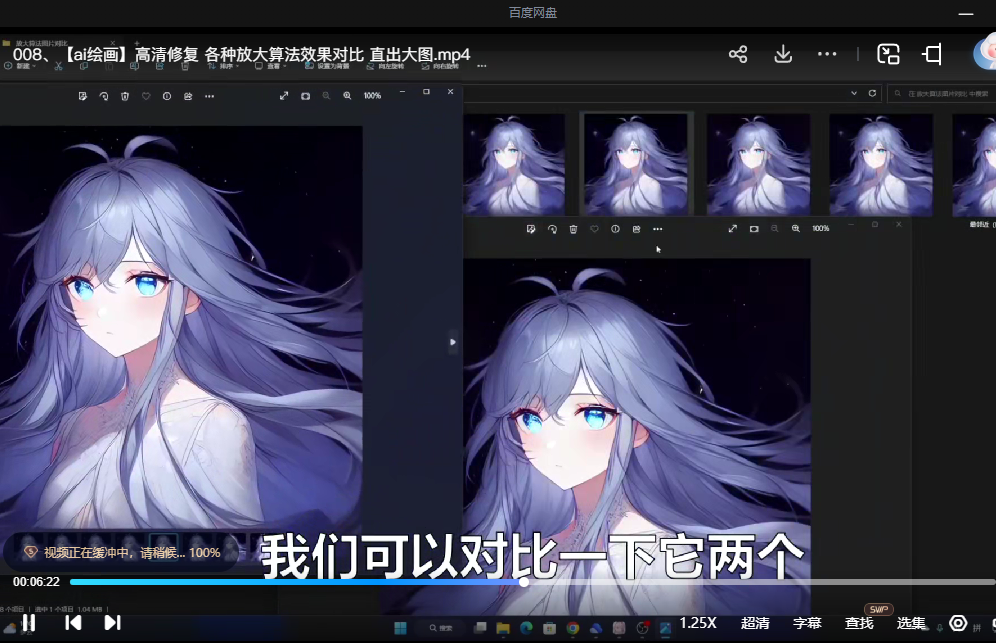Select the fourth image thumbnail in explorer

click(881, 164)
